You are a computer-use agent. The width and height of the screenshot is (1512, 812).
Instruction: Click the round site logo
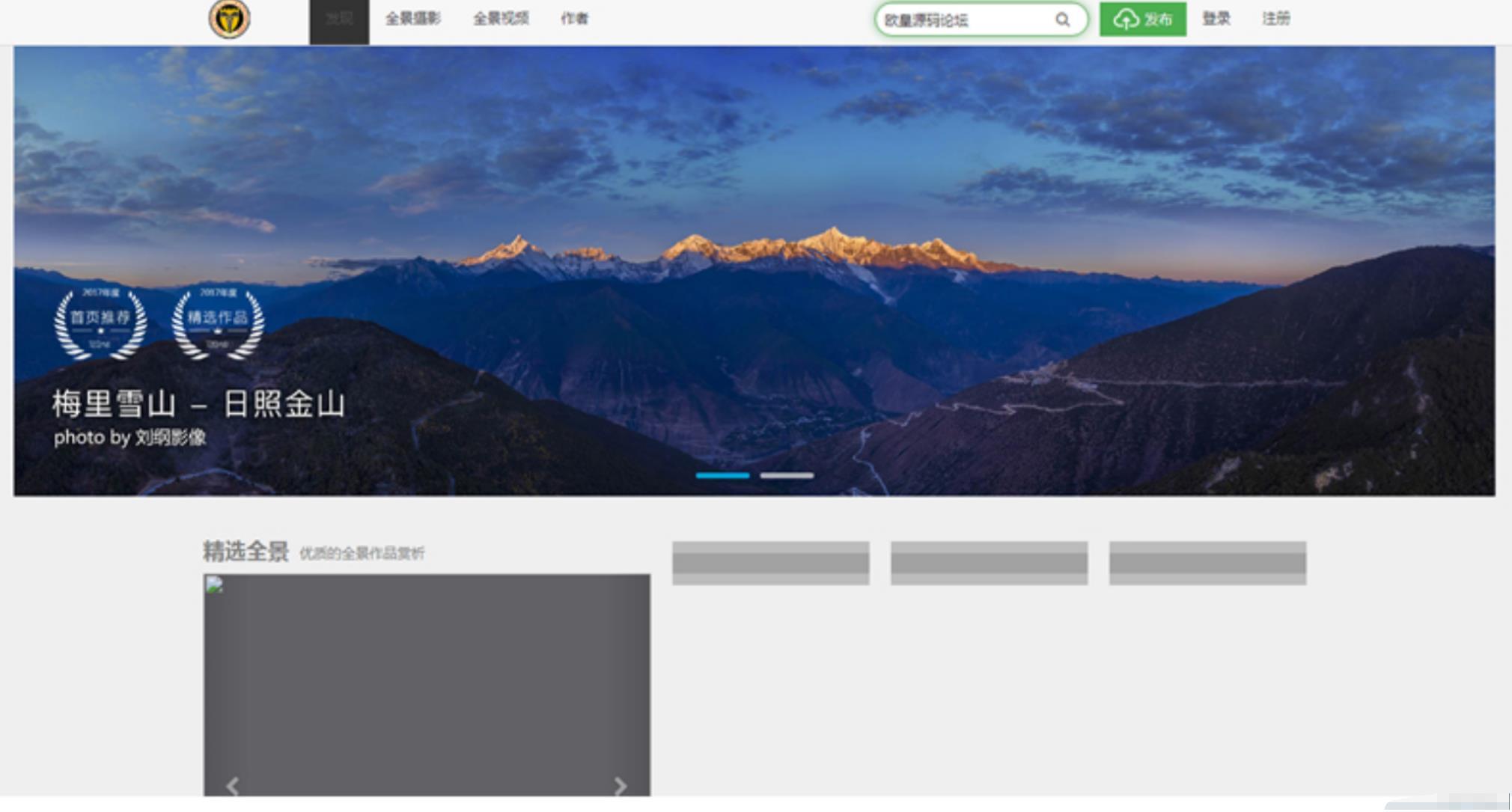point(229,19)
